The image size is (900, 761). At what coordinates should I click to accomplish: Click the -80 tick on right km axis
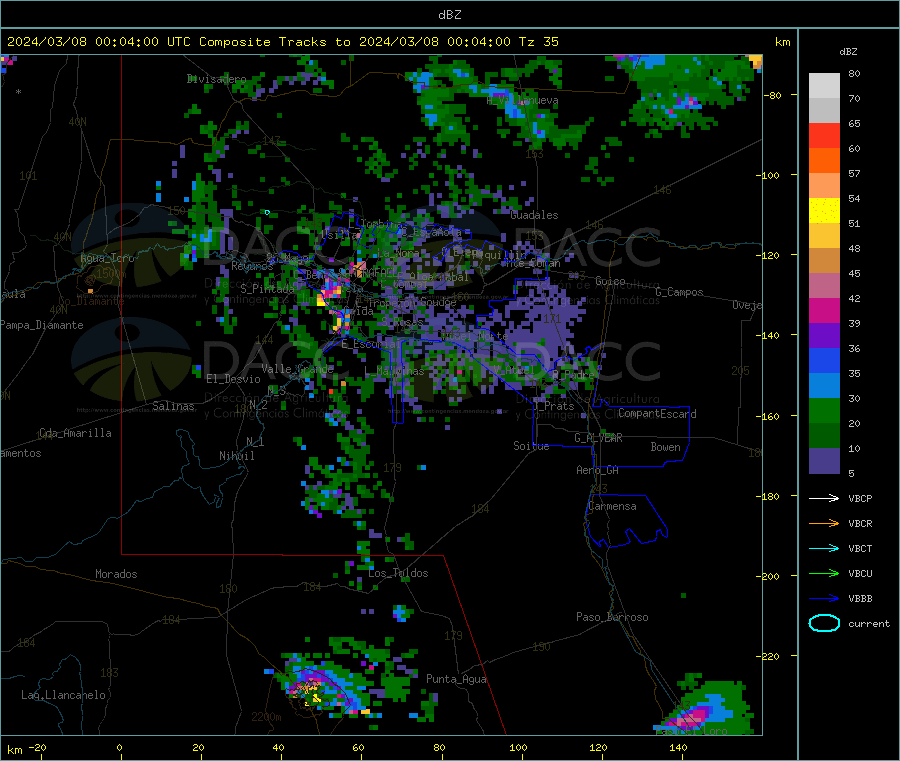[772, 95]
